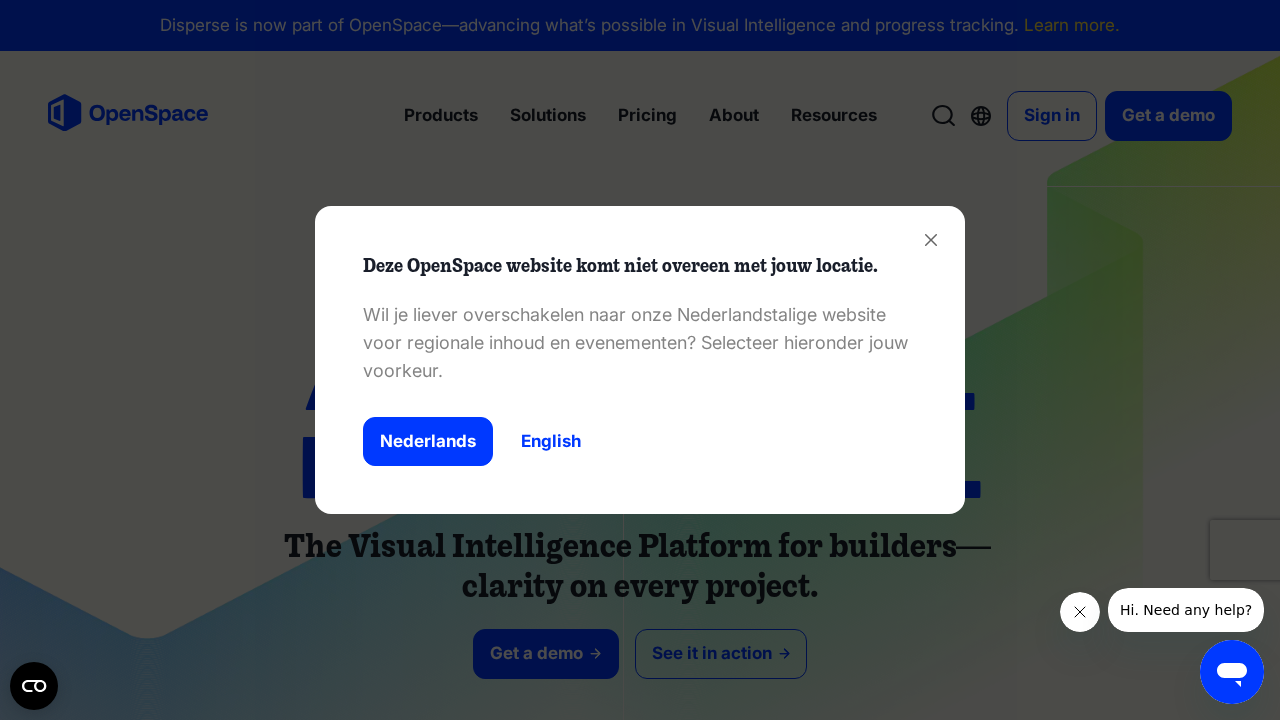Switch website language to Nederlands

428,441
